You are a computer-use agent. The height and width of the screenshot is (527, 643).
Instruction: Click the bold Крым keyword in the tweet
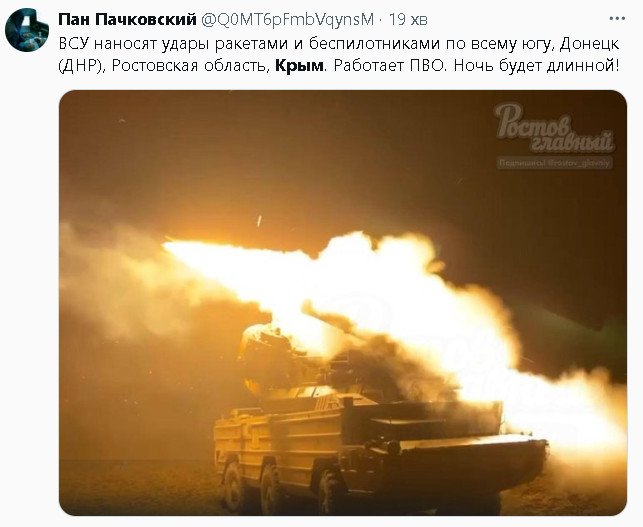[x=299, y=66]
